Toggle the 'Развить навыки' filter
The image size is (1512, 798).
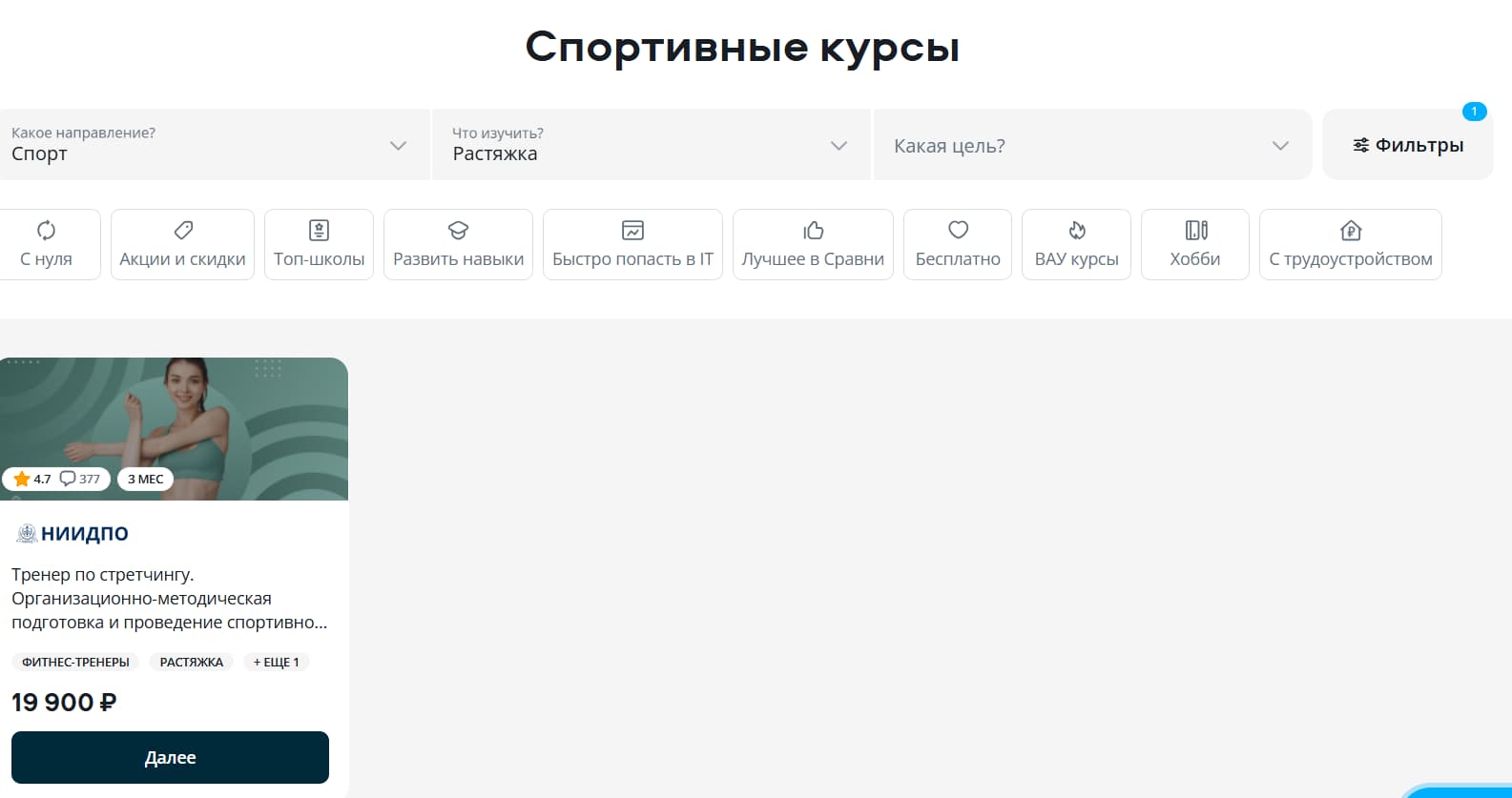458,244
